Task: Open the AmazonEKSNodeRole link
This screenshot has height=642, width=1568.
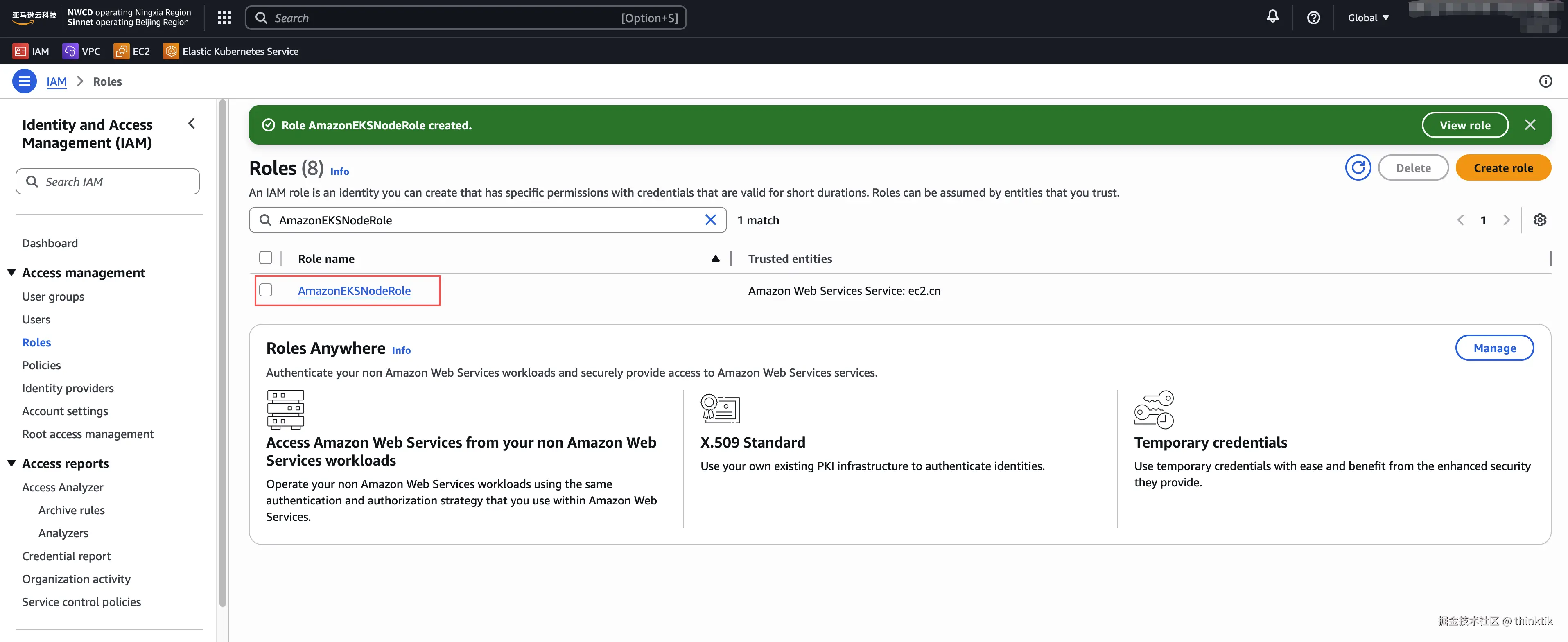Action: (x=354, y=291)
